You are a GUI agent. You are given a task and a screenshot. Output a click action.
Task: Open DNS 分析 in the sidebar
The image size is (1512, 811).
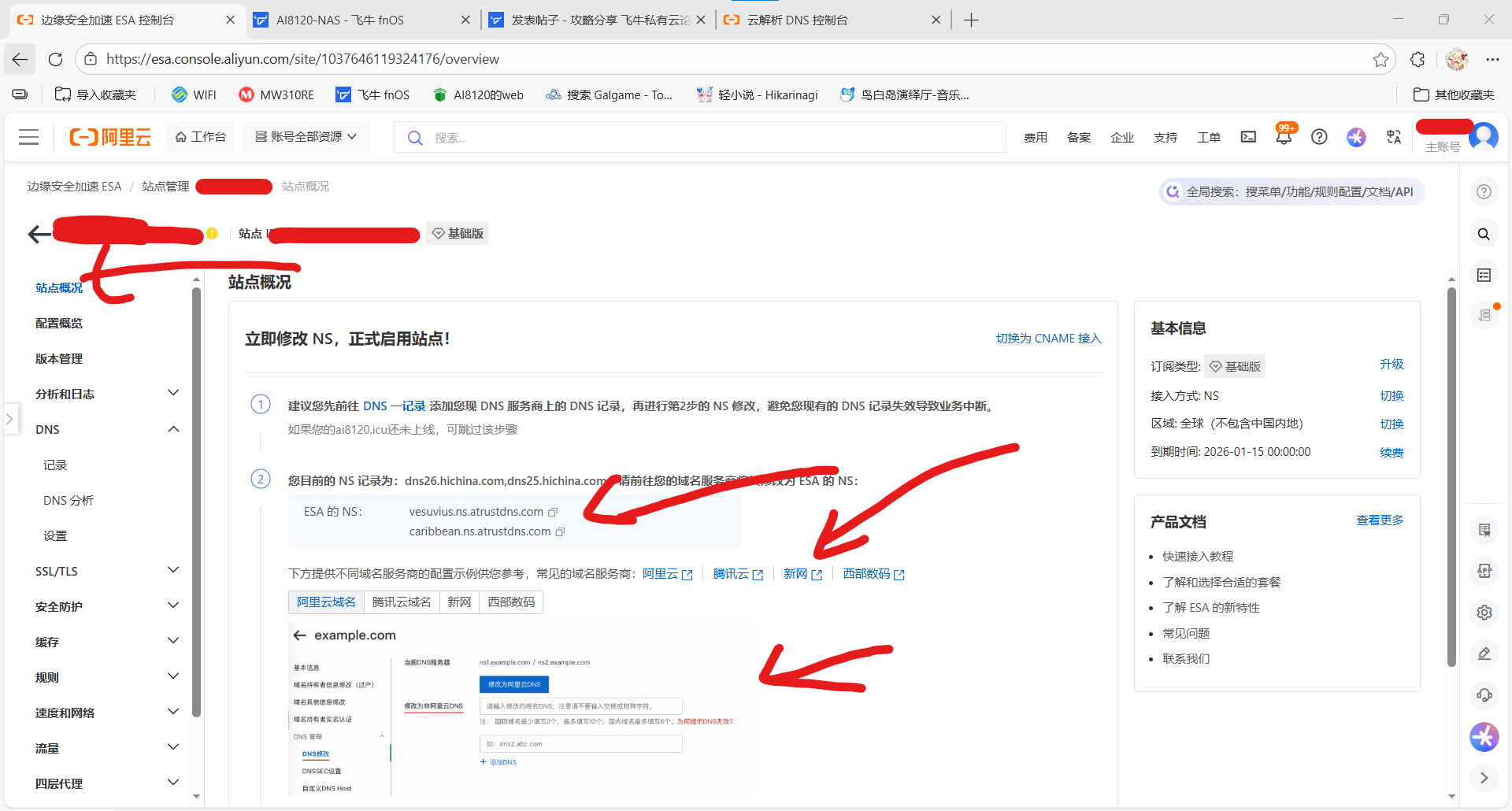pyautogui.click(x=69, y=500)
